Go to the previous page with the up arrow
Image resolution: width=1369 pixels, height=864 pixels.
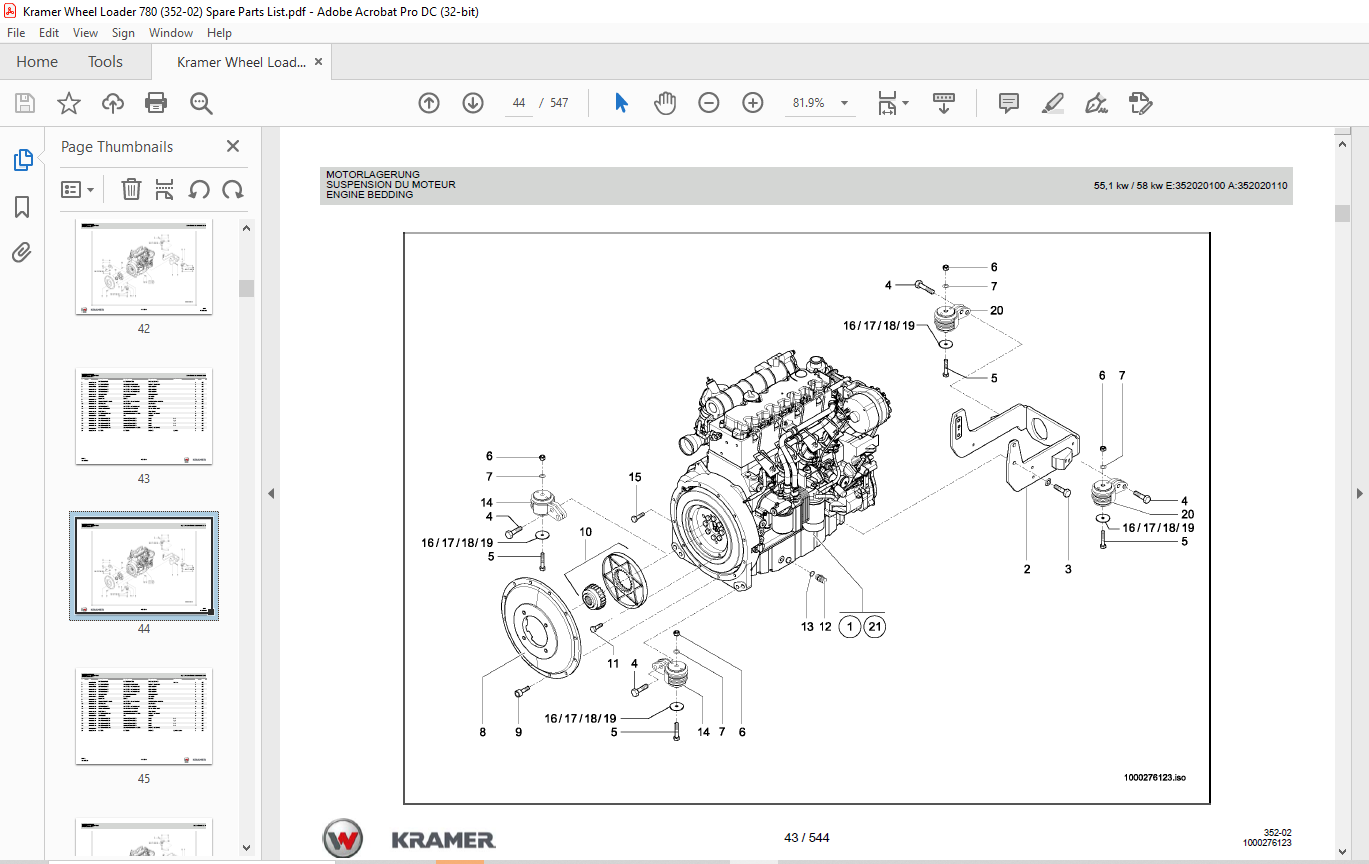(x=429, y=103)
